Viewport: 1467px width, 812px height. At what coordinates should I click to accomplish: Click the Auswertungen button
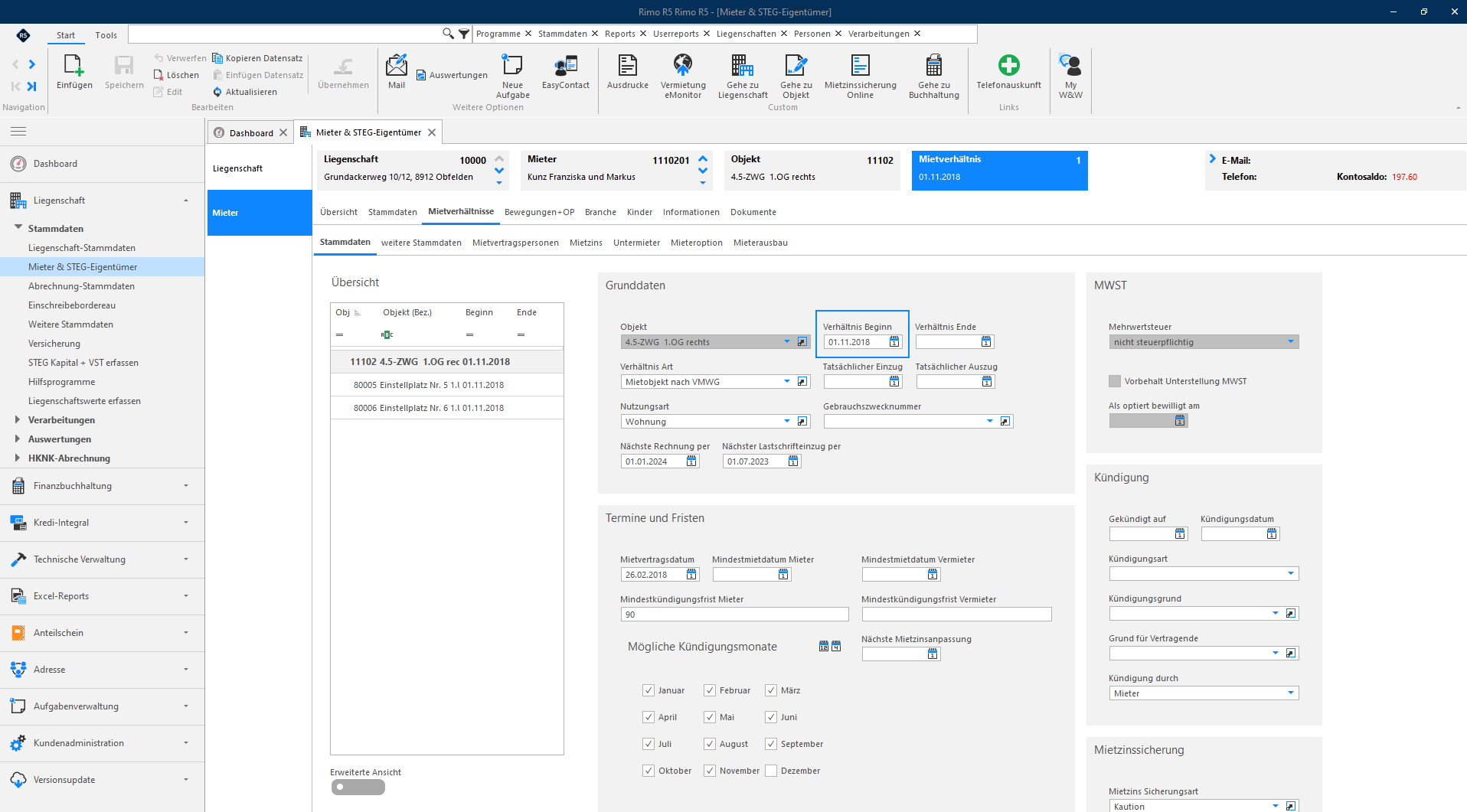(x=452, y=75)
